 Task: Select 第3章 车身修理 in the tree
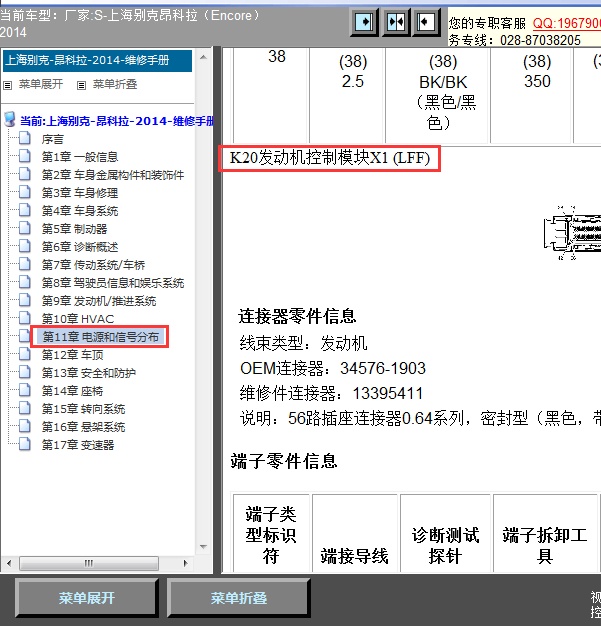tap(80, 193)
